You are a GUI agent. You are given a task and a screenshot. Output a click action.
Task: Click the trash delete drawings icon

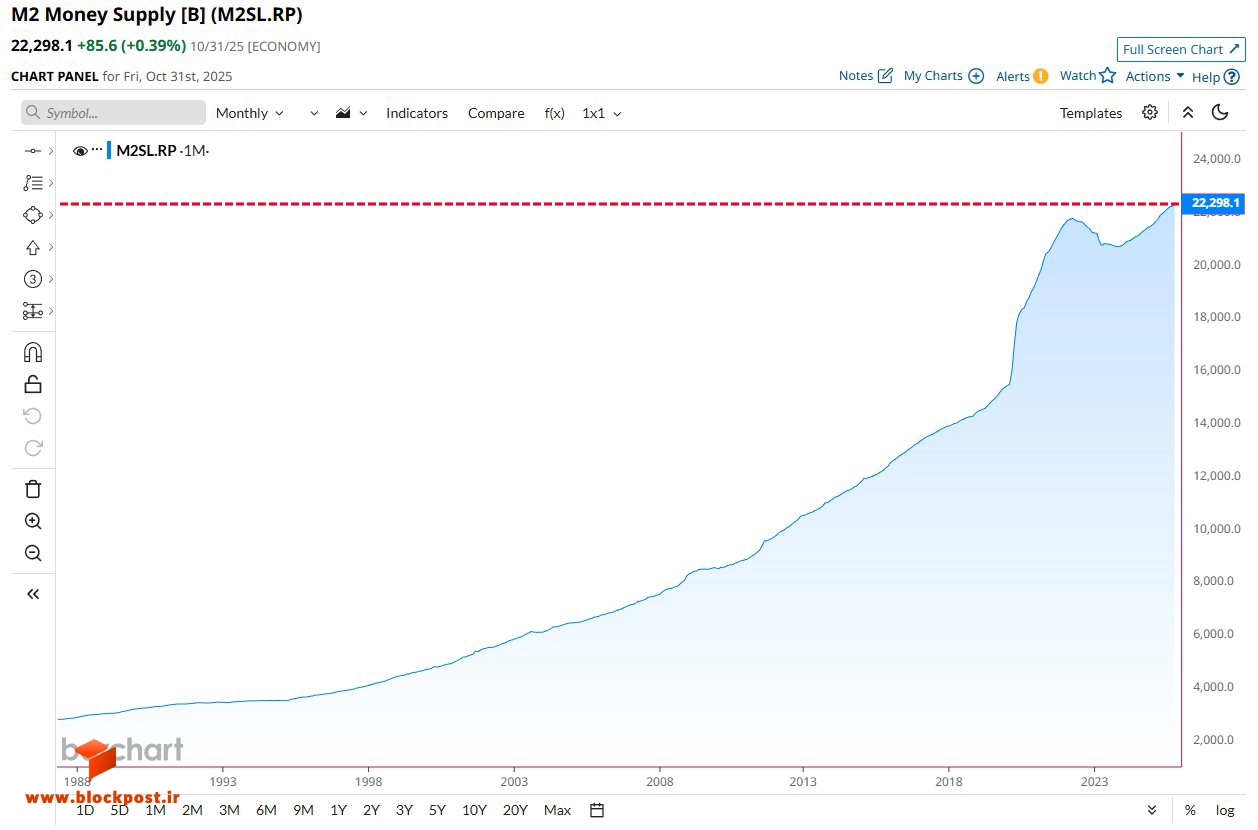click(x=32, y=489)
